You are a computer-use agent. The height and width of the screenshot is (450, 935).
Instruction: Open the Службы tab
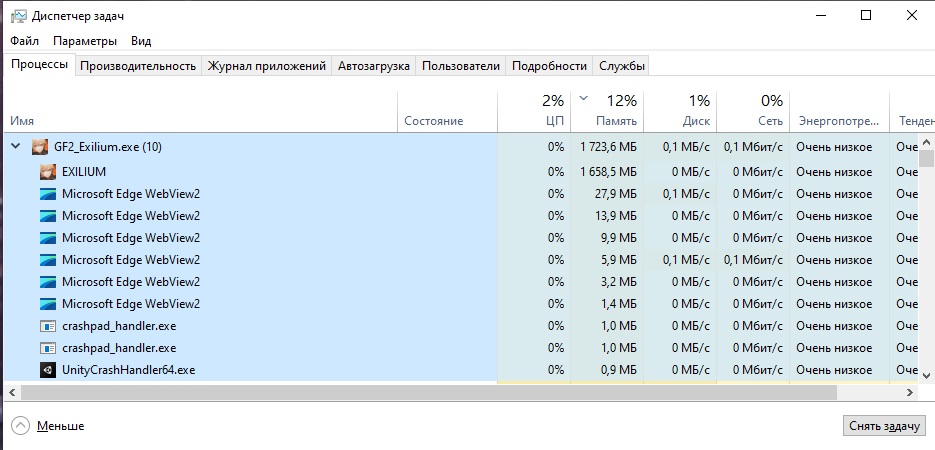622,66
